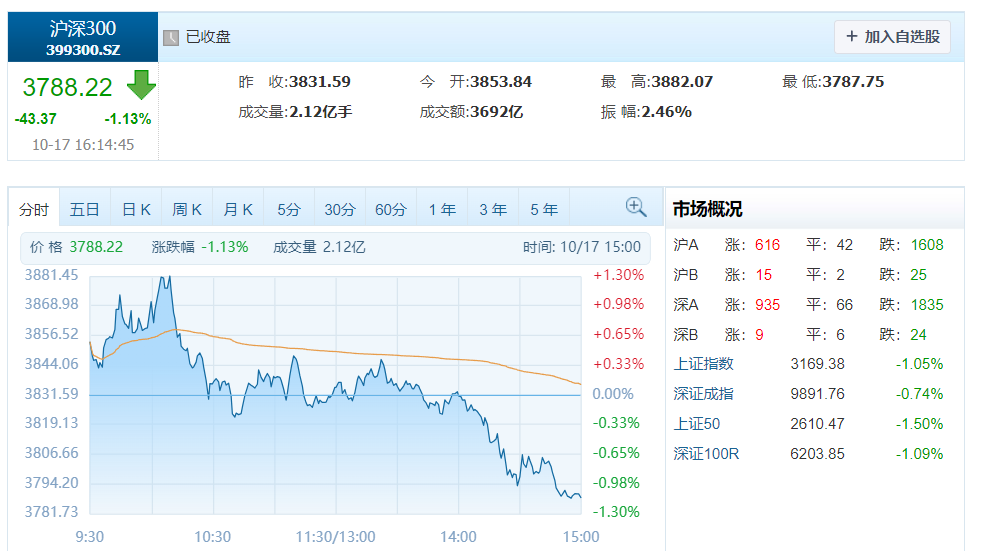The image size is (991, 551).
Task: Select the 60分 interval tab
Action: pos(391,209)
